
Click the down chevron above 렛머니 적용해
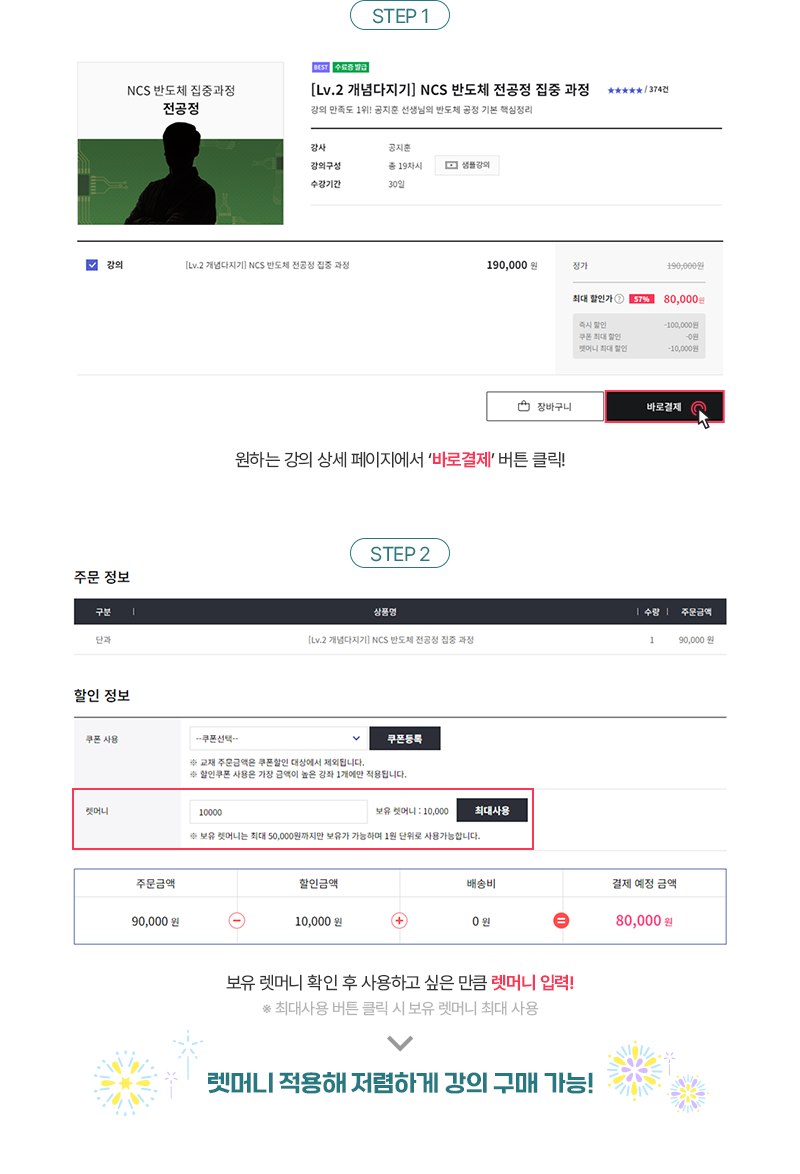[400, 1042]
